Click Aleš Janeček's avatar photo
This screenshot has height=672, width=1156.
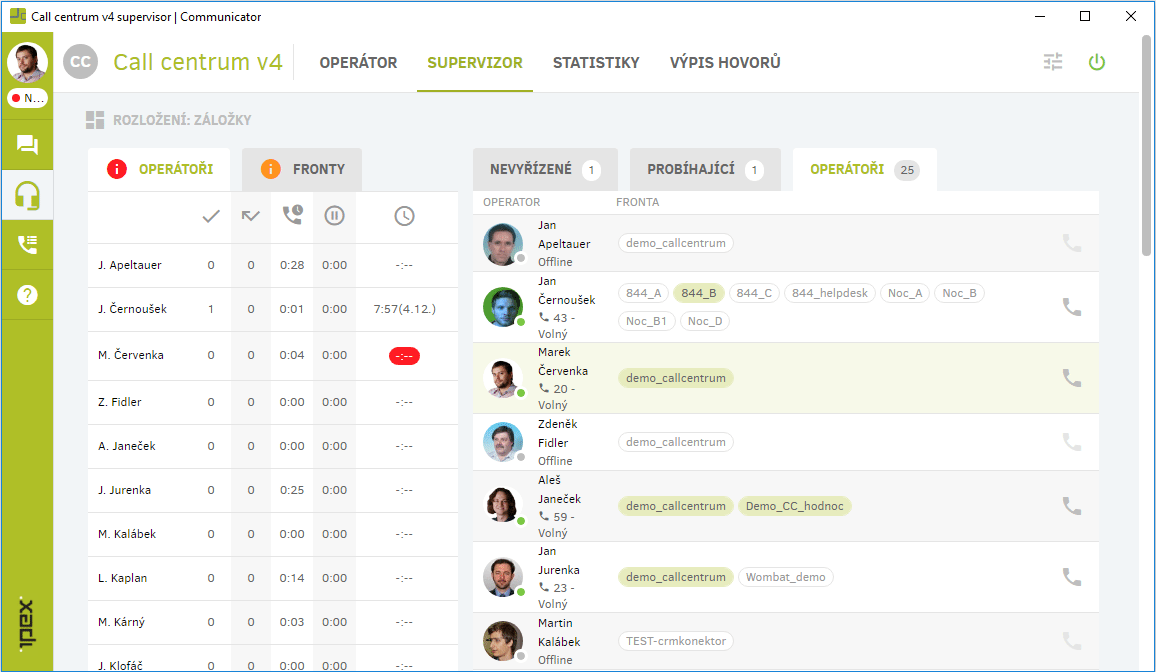coord(503,505)
